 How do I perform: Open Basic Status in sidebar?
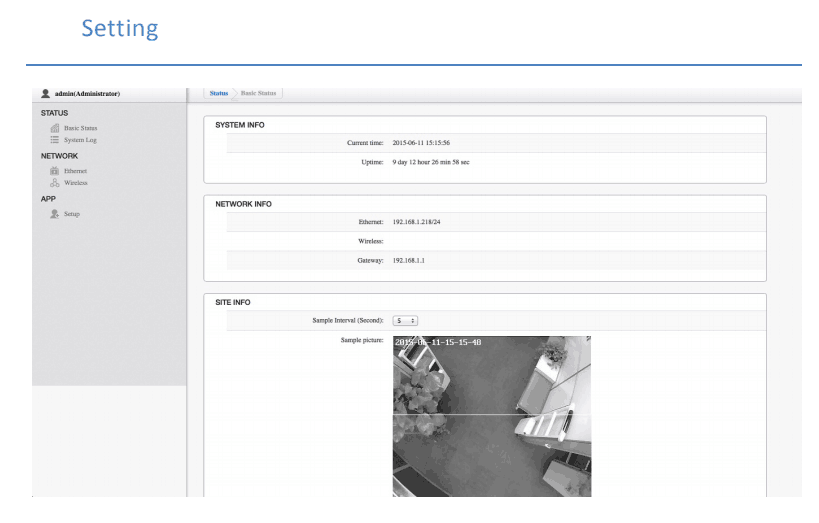(80, 128)
